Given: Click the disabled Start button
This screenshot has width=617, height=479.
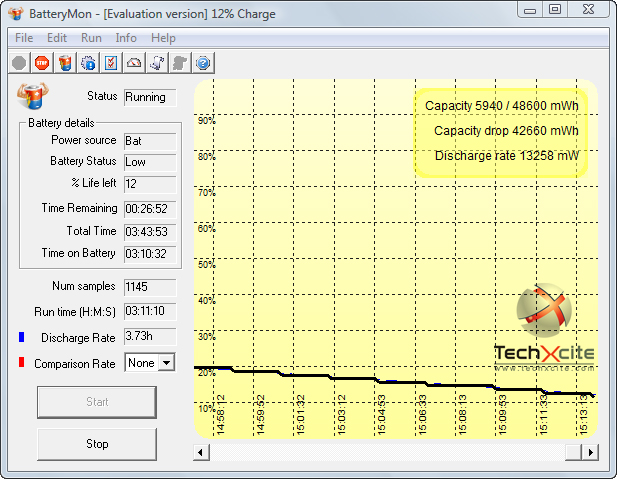Looking at the screenshot, I should (x=97, y=402).
